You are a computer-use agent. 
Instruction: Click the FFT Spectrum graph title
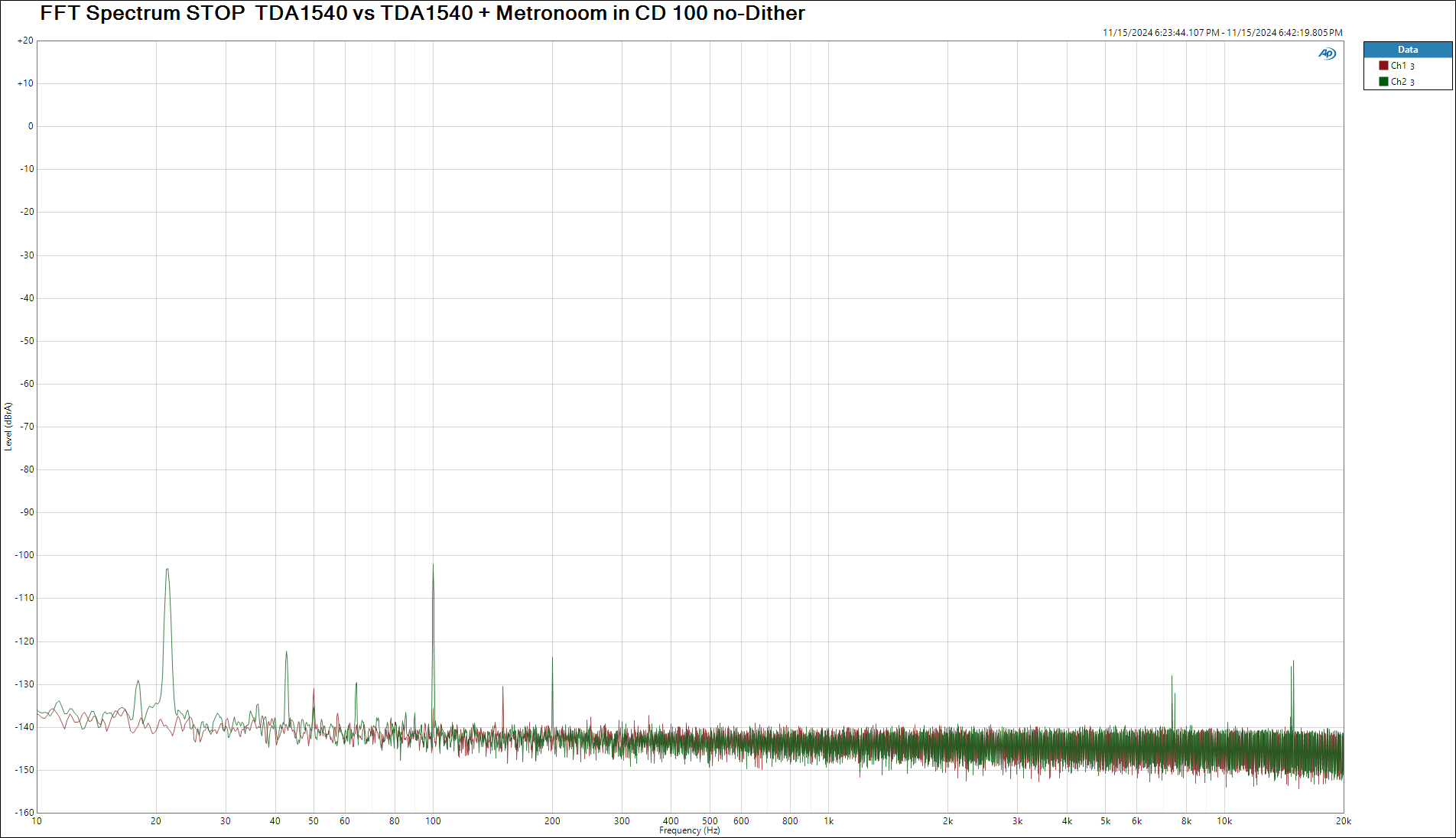click(422, 14)
